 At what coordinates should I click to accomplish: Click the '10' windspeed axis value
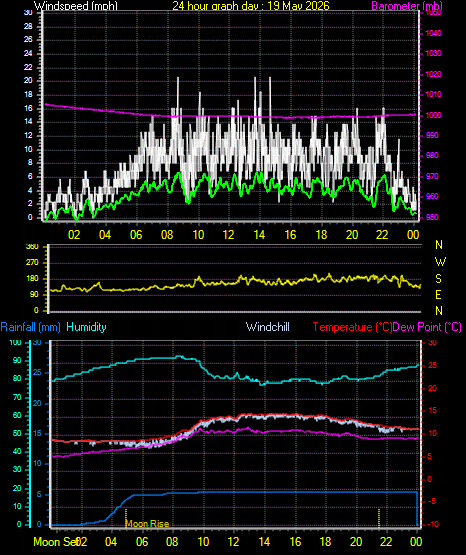[x=28, y=149]
